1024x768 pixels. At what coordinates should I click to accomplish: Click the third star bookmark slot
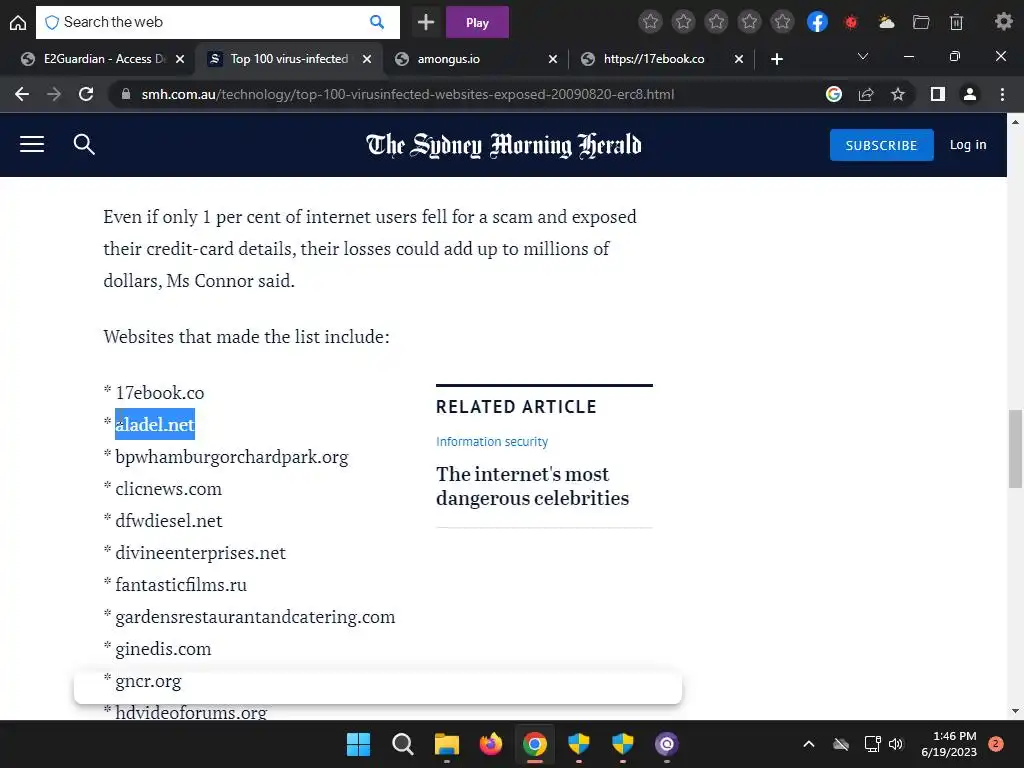[x=716, y=22]
